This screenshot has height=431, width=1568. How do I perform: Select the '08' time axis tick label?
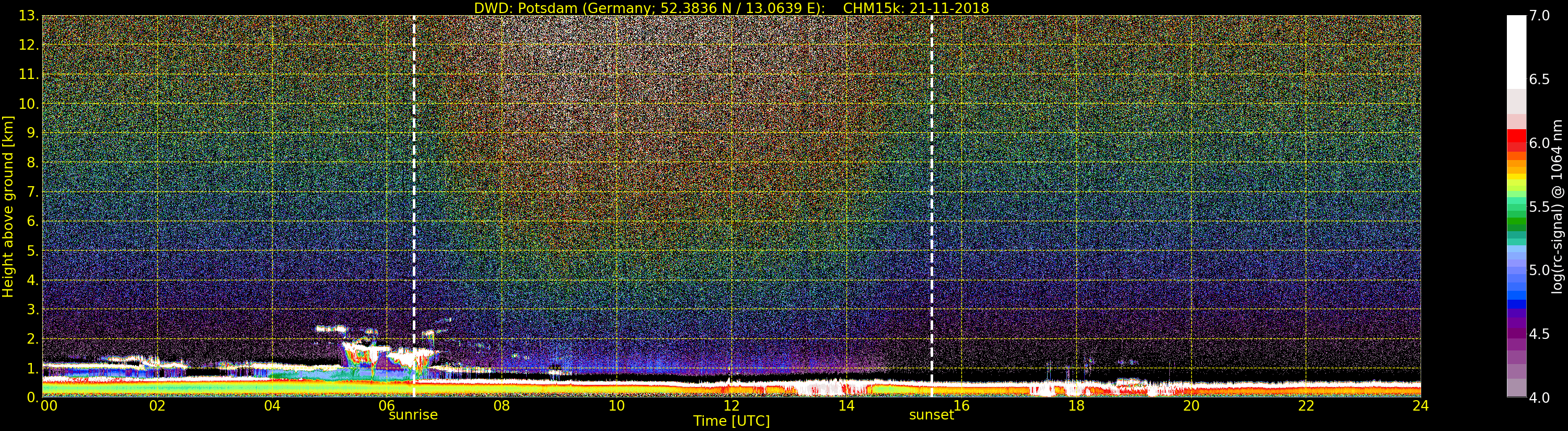(502, 405)
